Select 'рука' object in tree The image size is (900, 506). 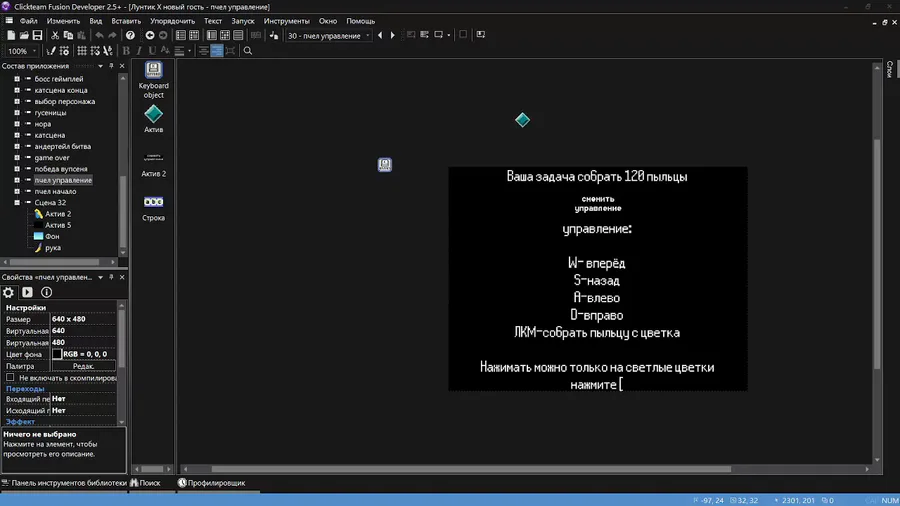(53, 248)
